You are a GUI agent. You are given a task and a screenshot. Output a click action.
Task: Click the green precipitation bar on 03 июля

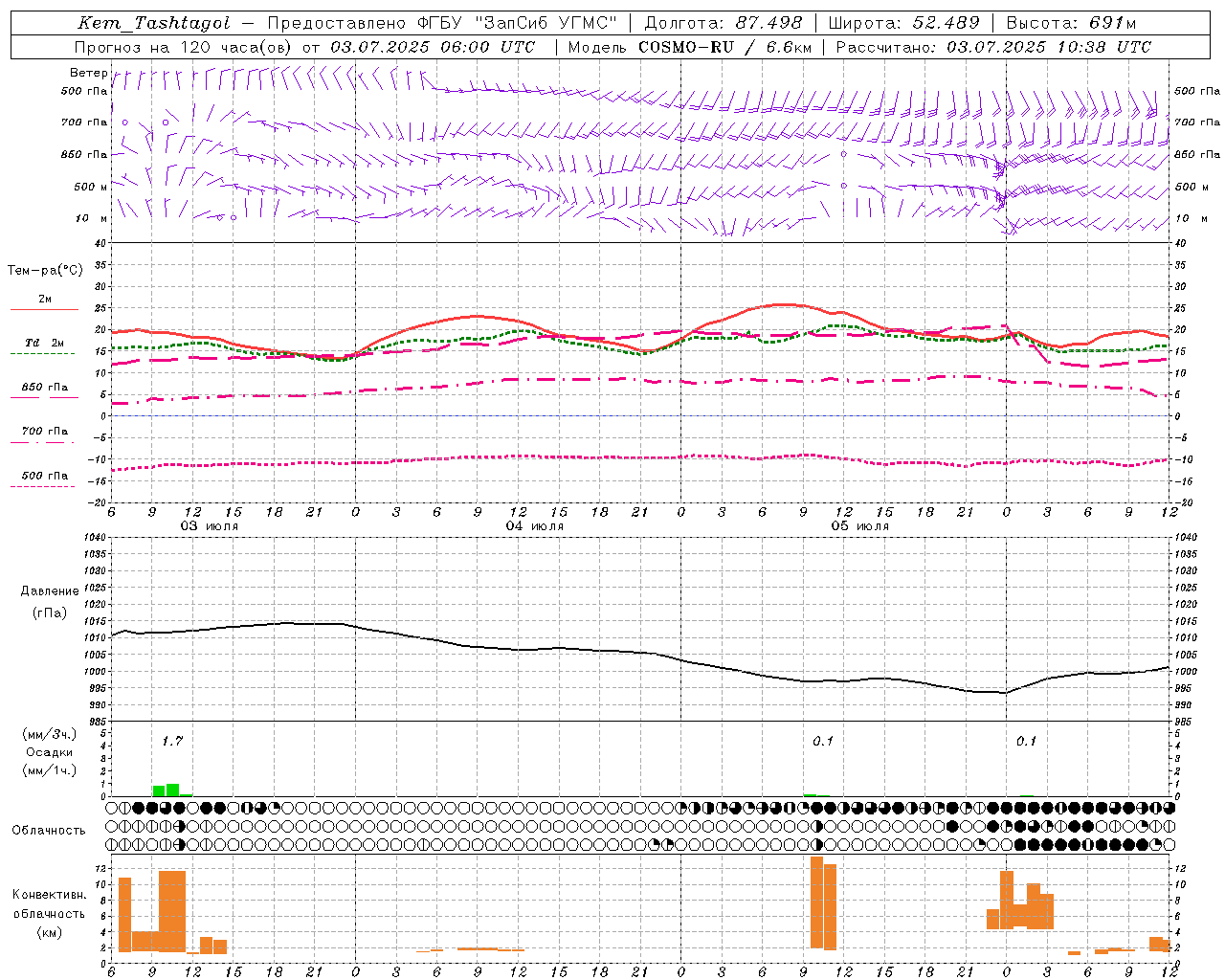coord(172,791)
